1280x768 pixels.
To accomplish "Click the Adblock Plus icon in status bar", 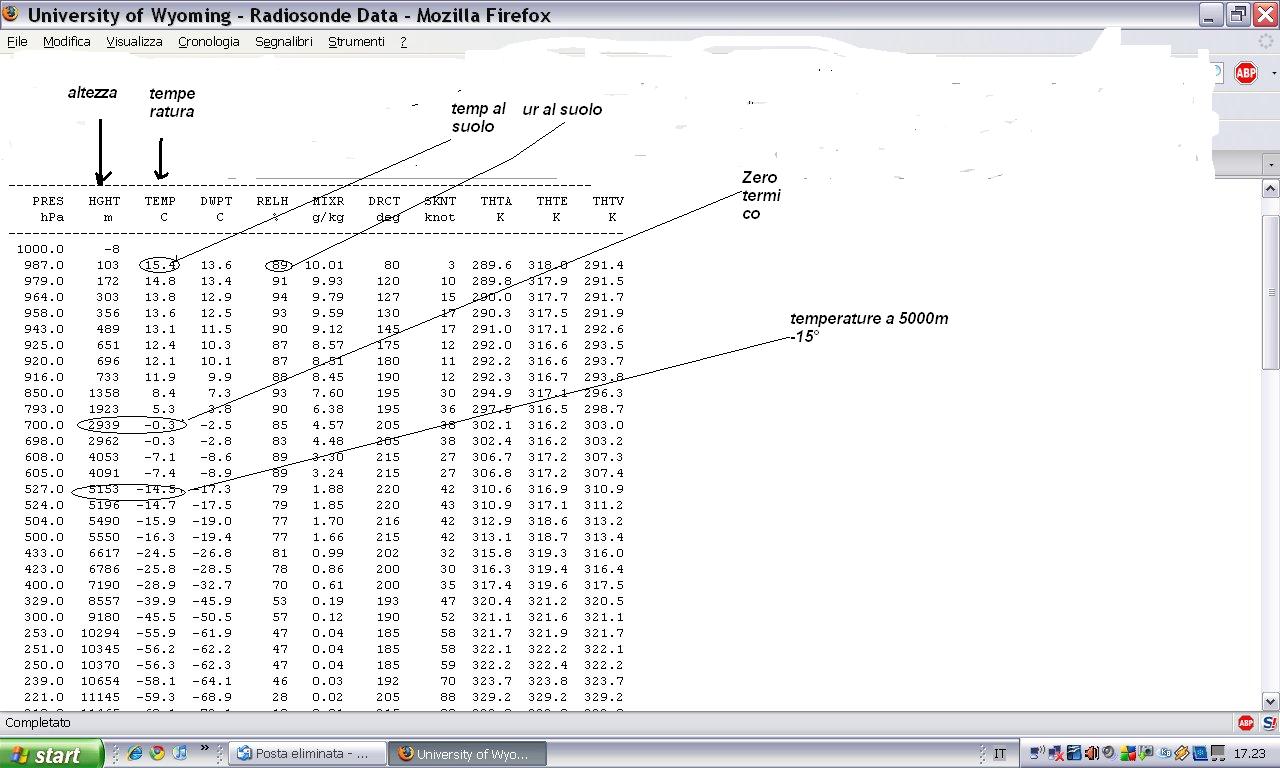I will pos(1246,722).
